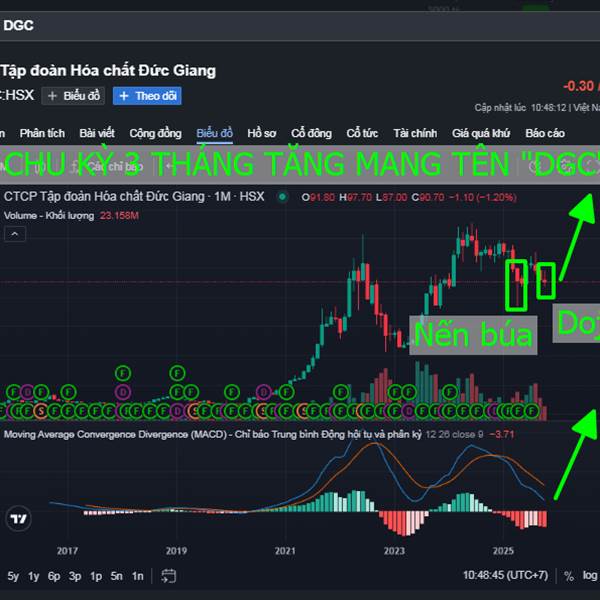600x600 pixels.
Task: Click the Tập đoàn Hóa chất Đức Giang title
Action: pyautogui.click(x=108, y=71)
